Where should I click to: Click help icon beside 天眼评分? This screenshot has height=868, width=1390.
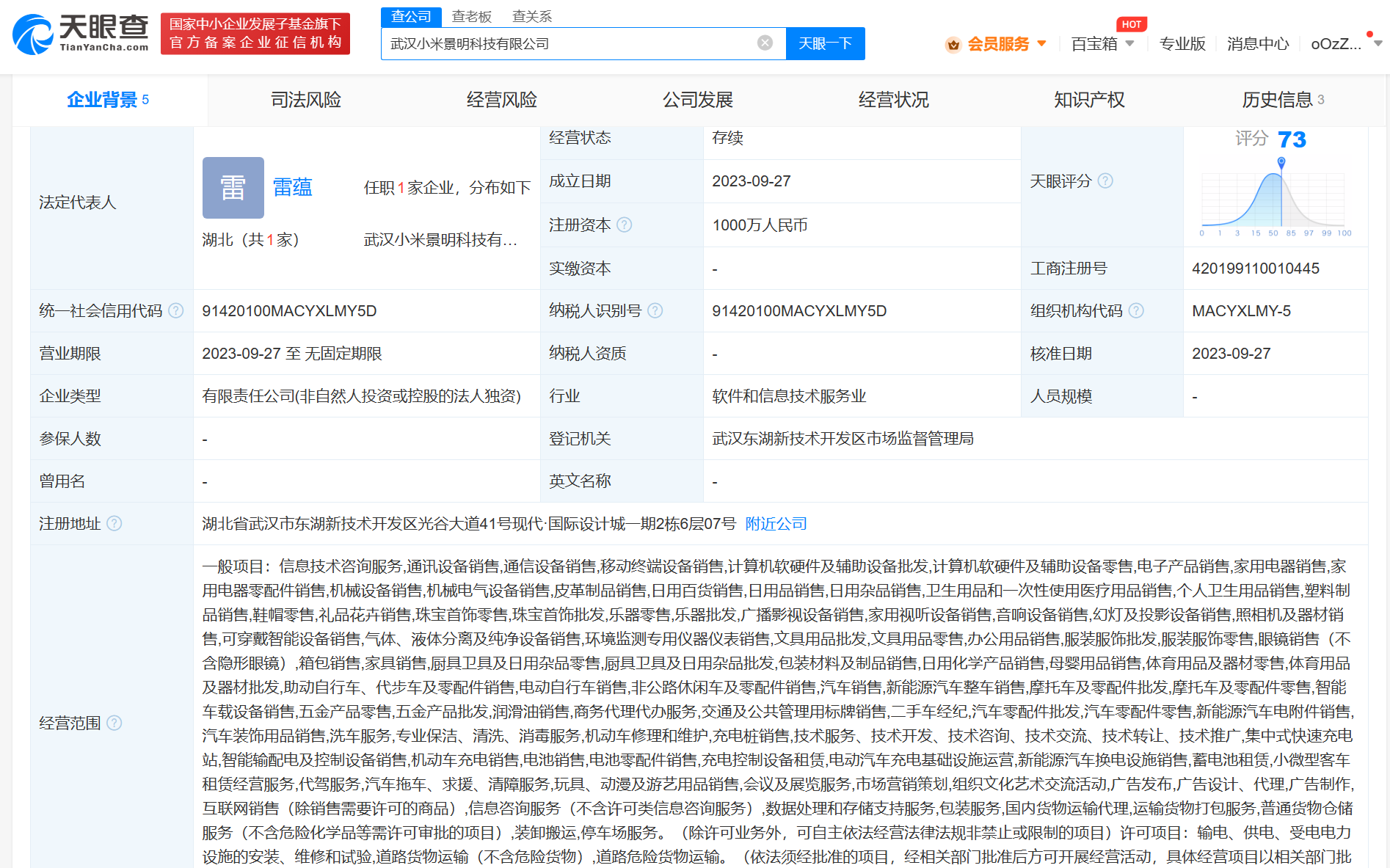1105,181
